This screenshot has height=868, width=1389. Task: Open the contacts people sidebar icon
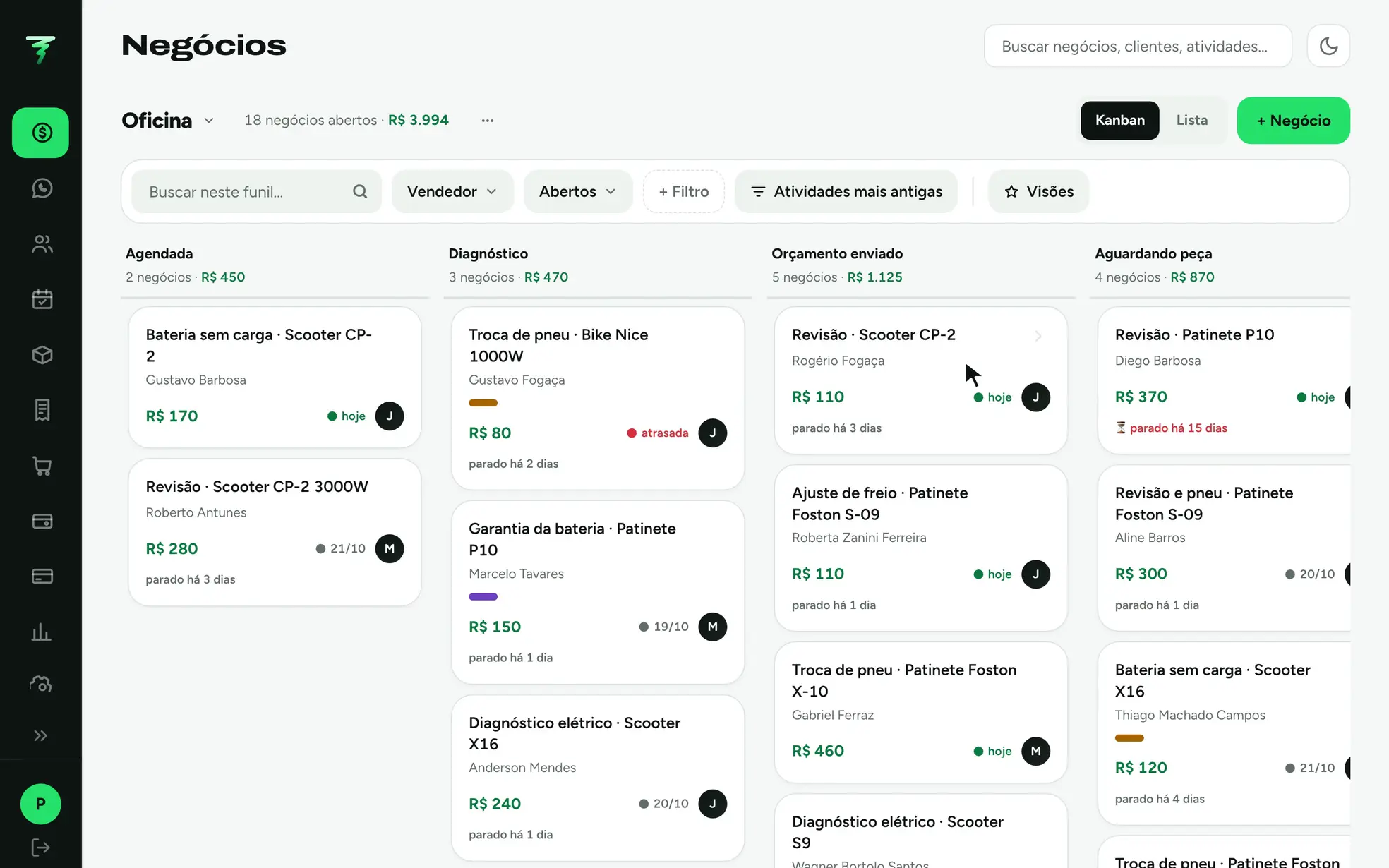pos(42,244)
